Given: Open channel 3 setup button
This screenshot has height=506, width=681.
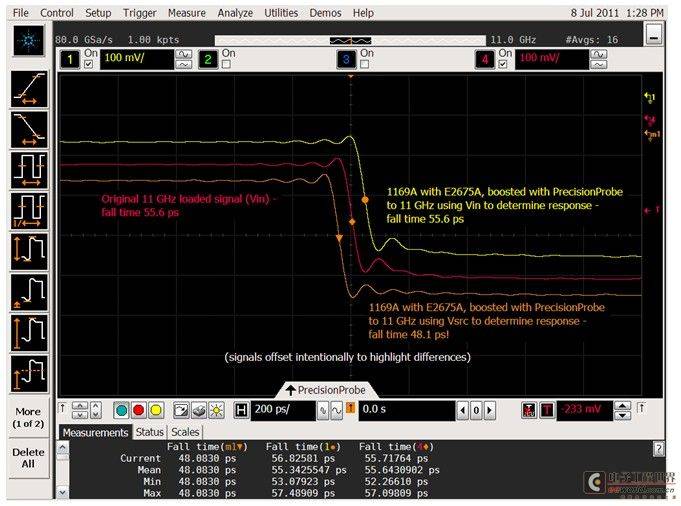Looking at the screenshot, I should (346, 59).
